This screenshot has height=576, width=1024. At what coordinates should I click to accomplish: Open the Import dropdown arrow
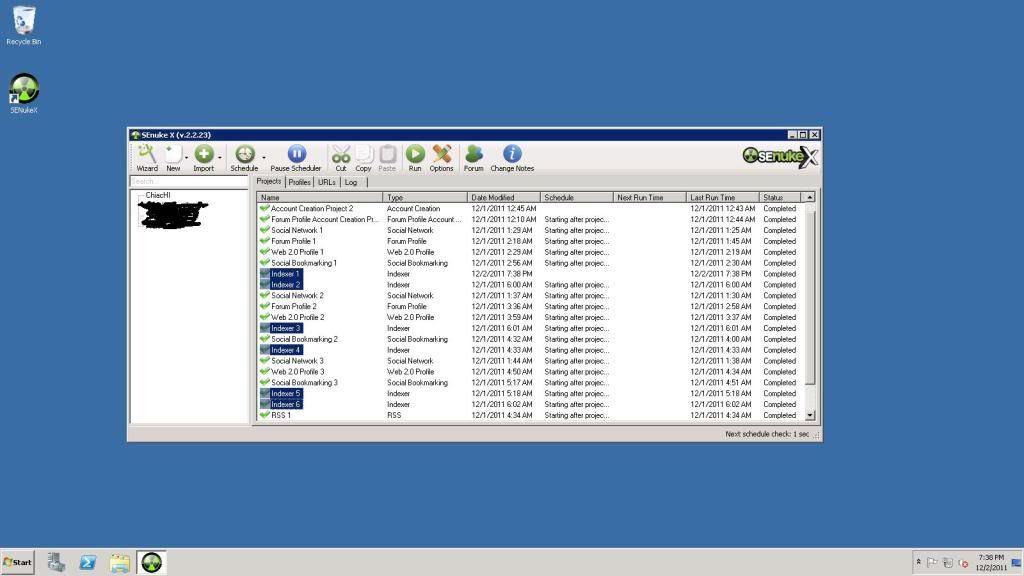(x=219, y=157)
